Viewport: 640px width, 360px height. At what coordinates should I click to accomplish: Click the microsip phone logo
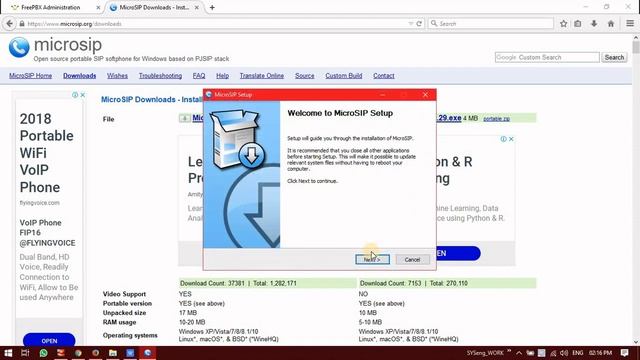point(19,47)
